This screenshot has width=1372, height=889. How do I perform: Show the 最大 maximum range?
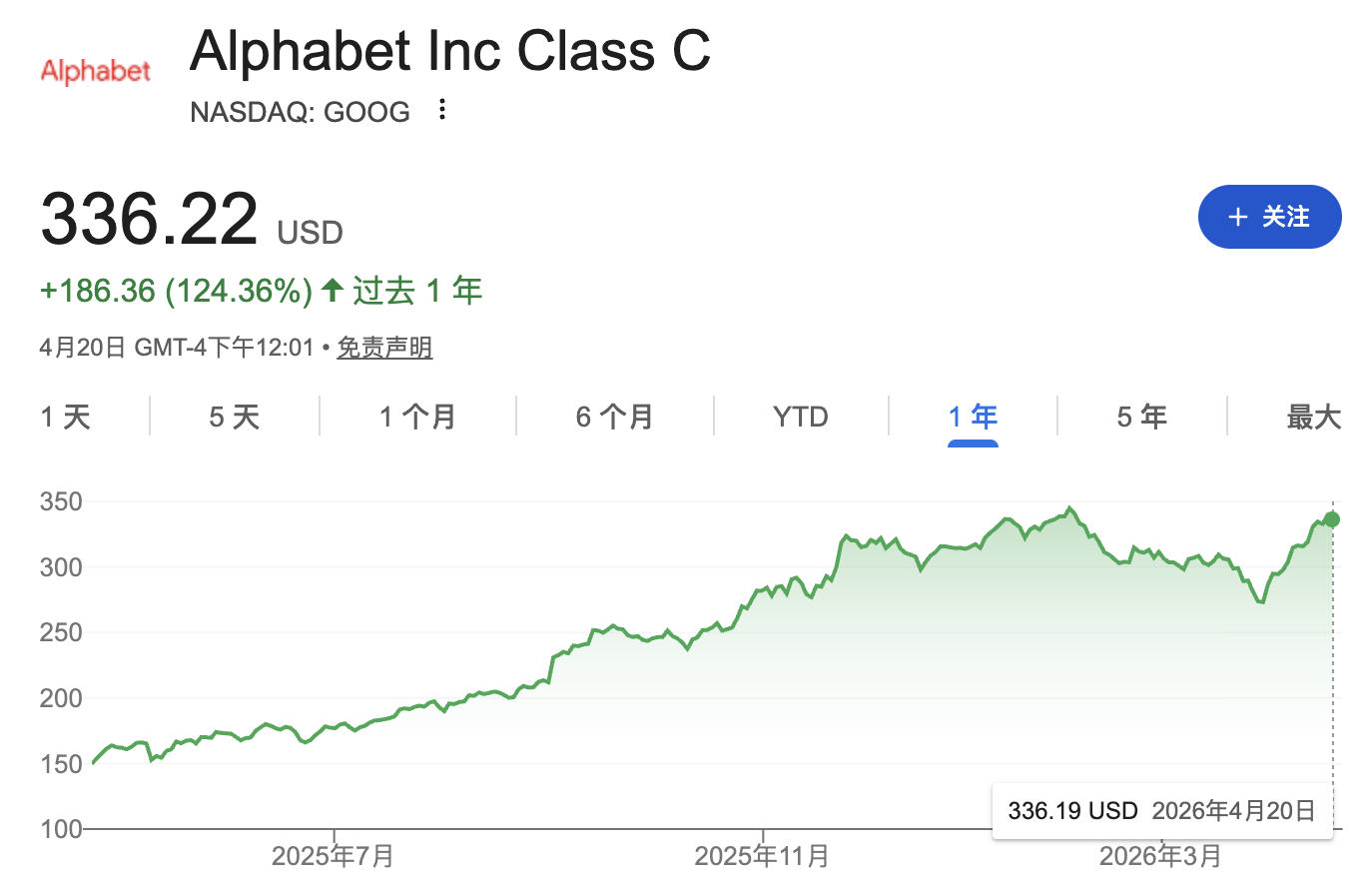coord(1313,417)
